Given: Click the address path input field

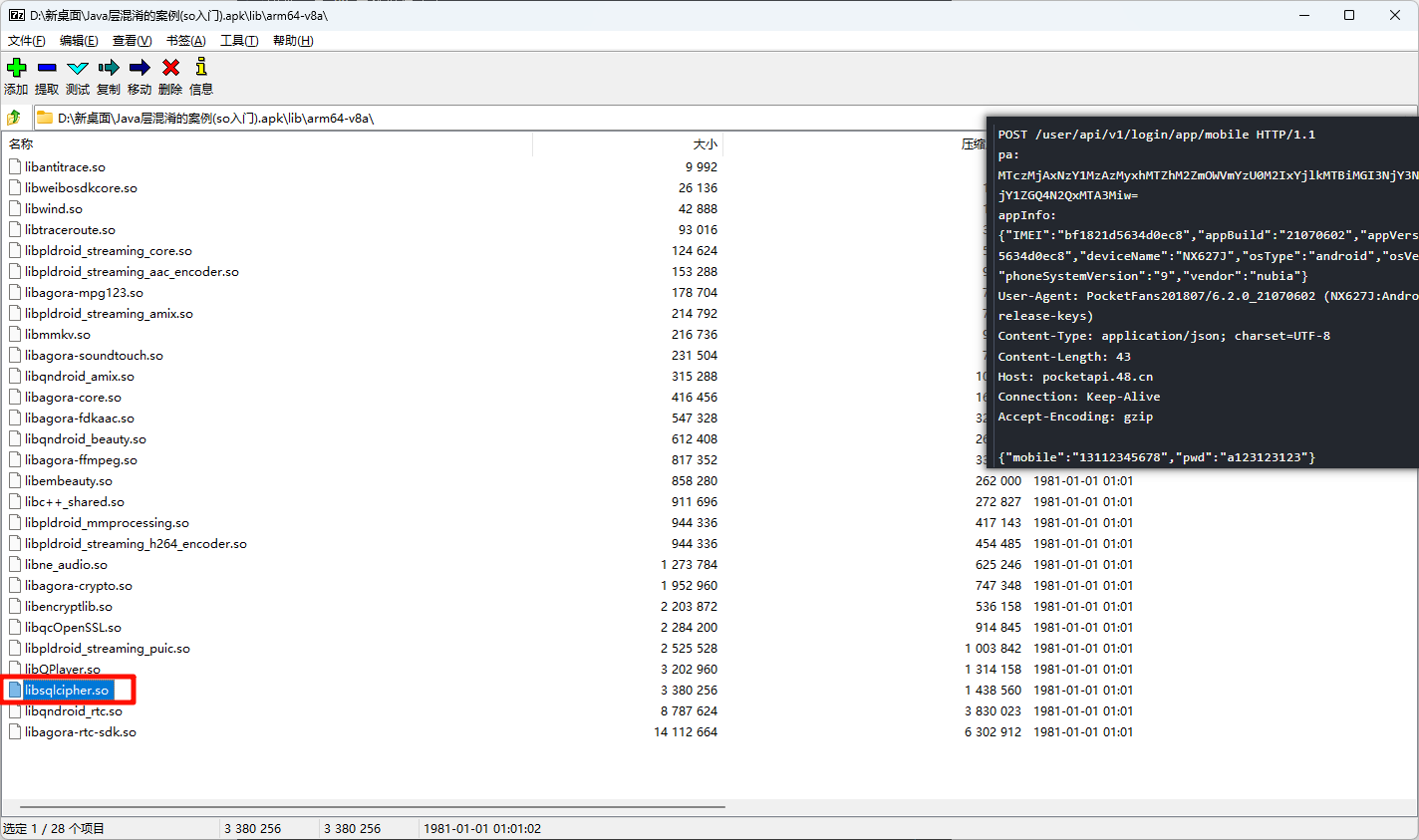Looking at the screenshot, I should pos(498,118).
